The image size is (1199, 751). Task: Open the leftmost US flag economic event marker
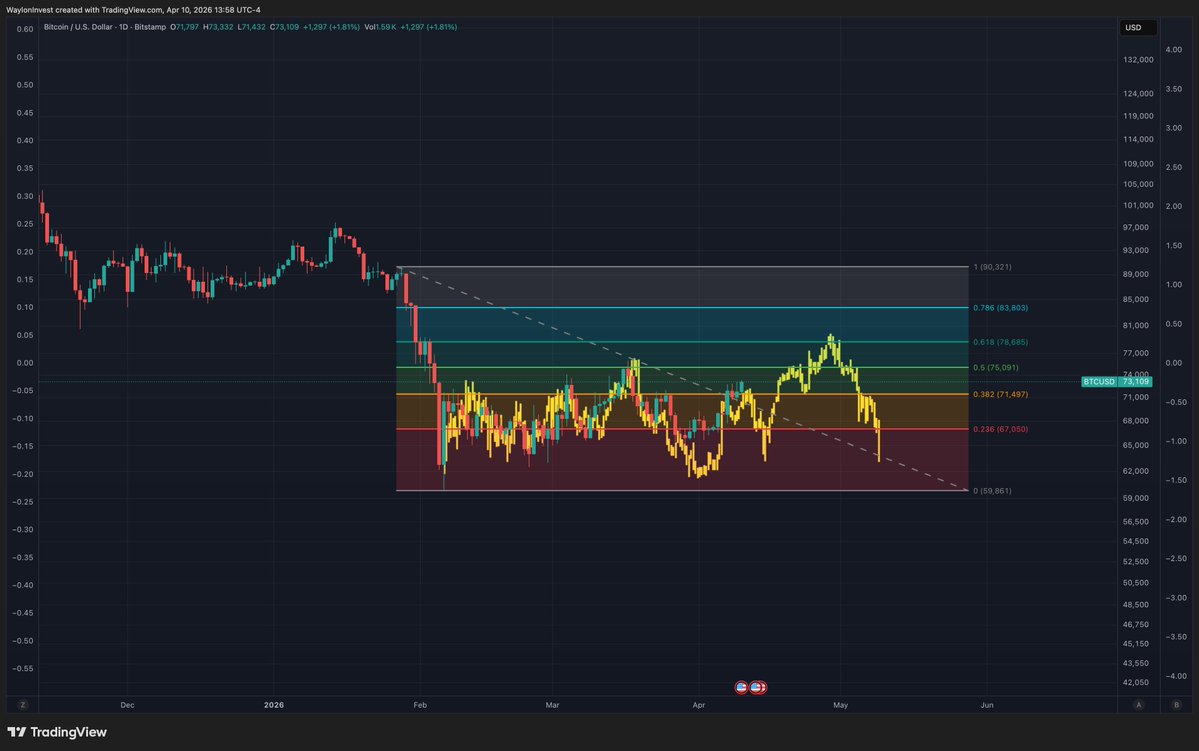pos(741,688)
